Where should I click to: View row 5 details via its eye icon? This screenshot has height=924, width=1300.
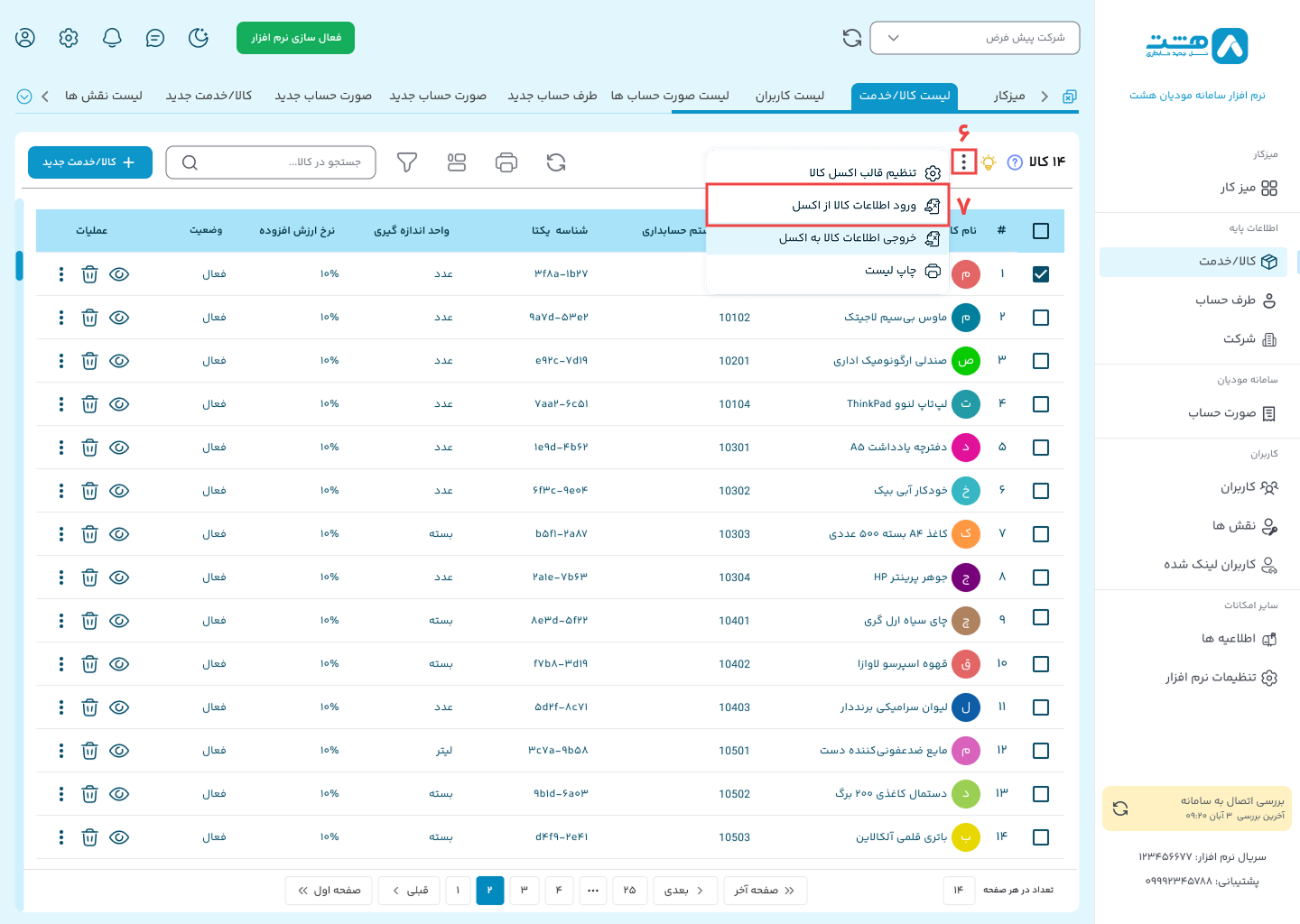click(x=119, y=448)
